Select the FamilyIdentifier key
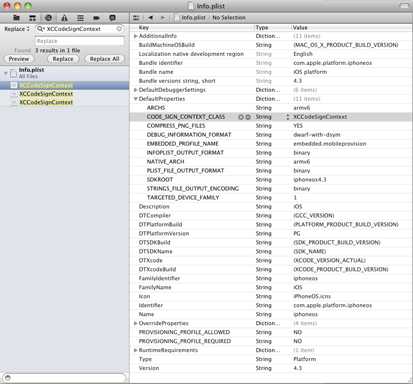 click(x=159, y=279)
